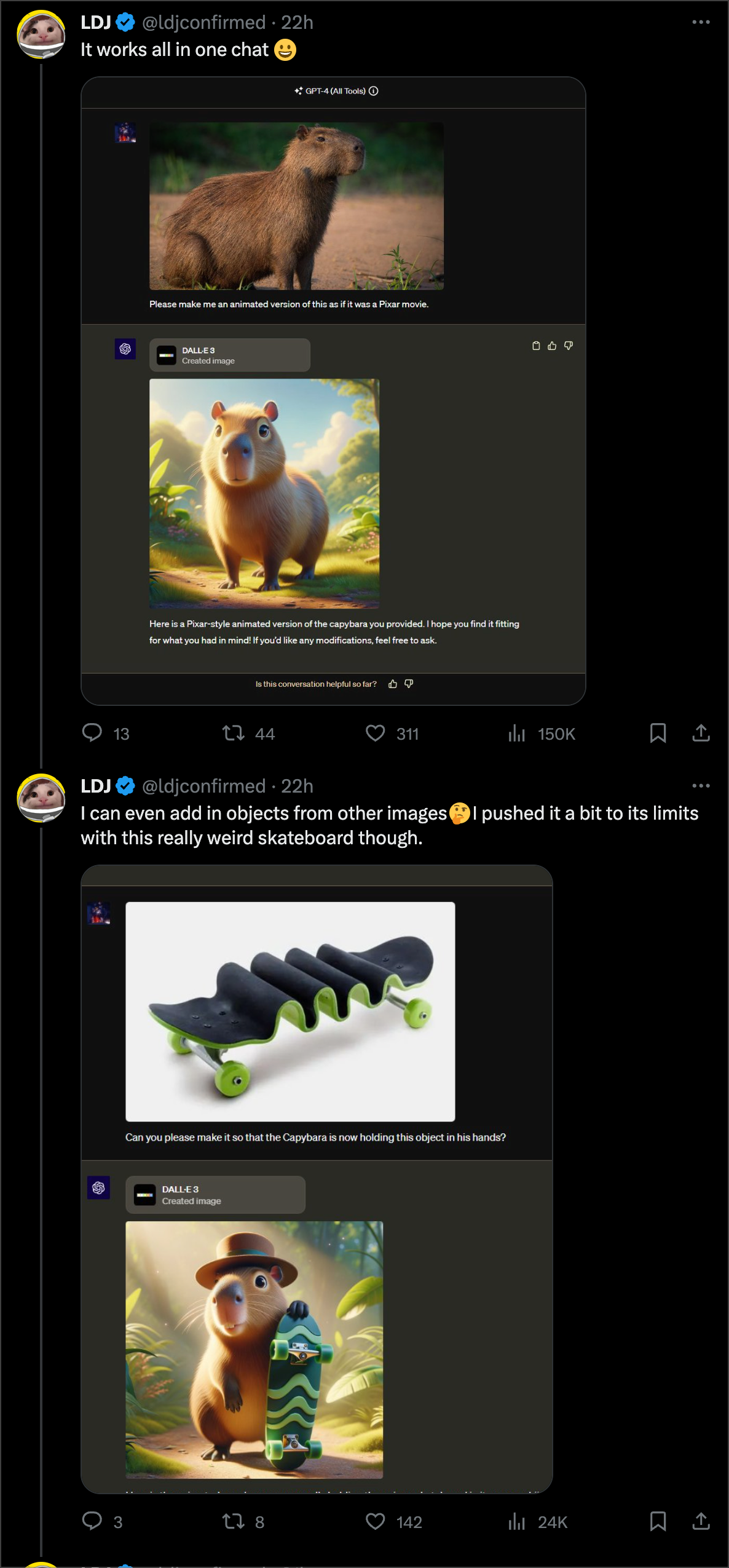Reply to the skateboard tweet
Image resolution: width=729 pixels, height=1568 pixels.
[x=93, y=1522]
